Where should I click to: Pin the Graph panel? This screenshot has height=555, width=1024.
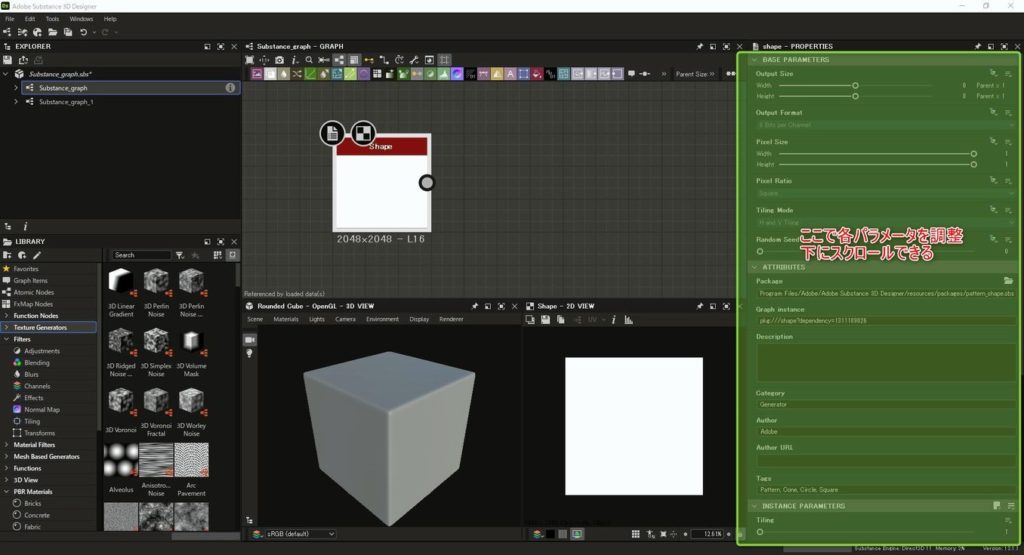[699, 46]
